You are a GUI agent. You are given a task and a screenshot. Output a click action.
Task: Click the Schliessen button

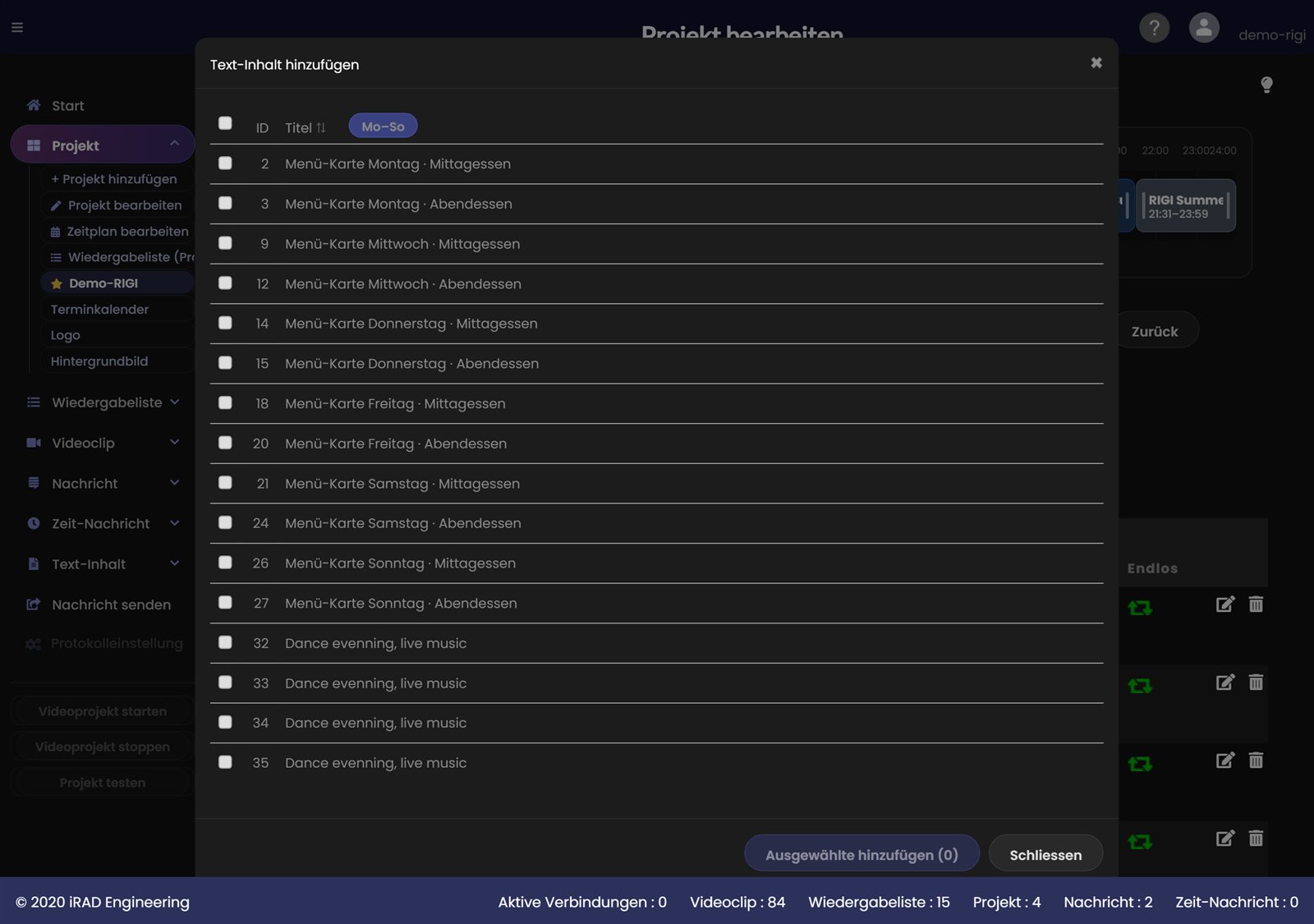[1045, 854]
